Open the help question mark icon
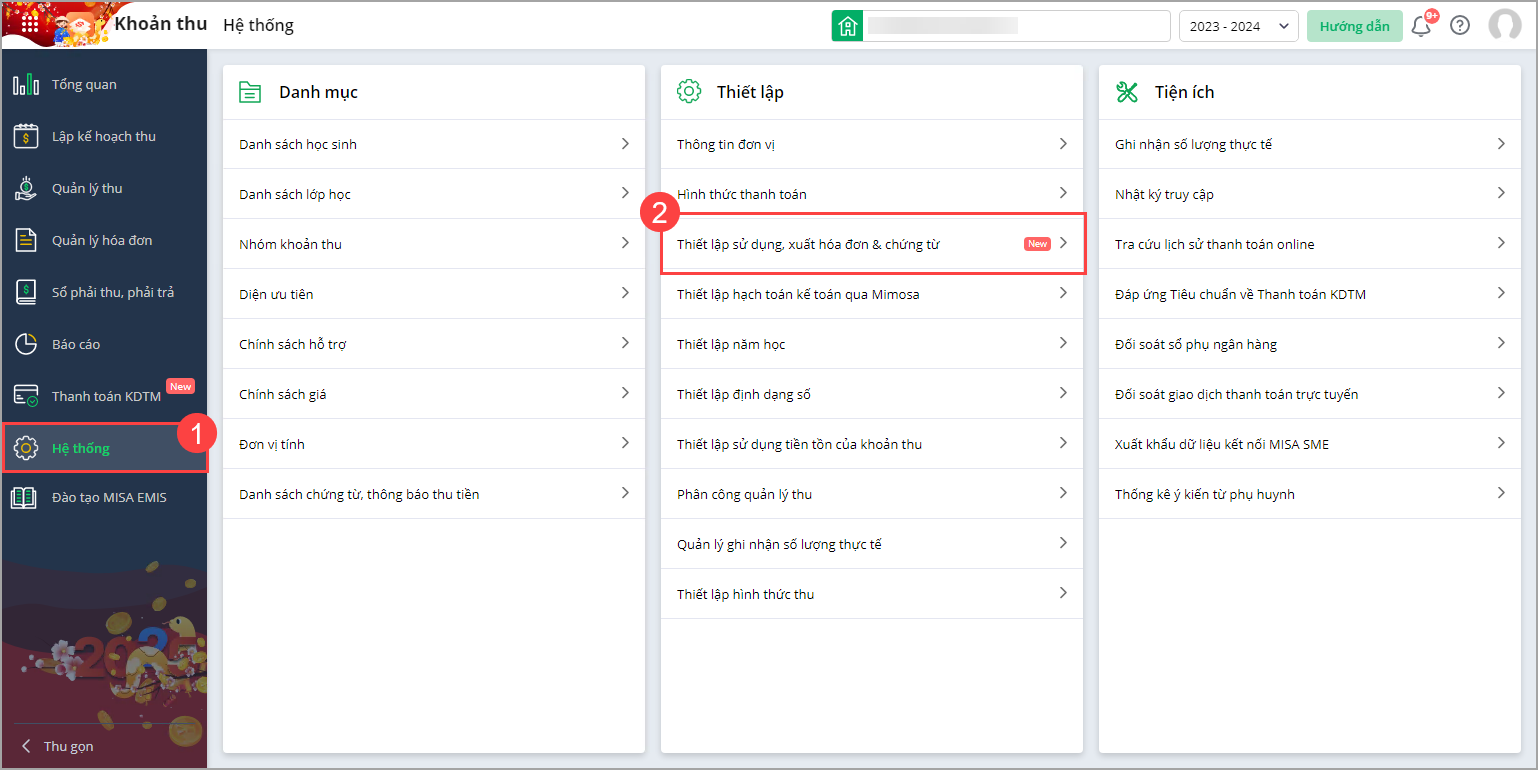1538x770 pixels. click(x=1460, y=26)
